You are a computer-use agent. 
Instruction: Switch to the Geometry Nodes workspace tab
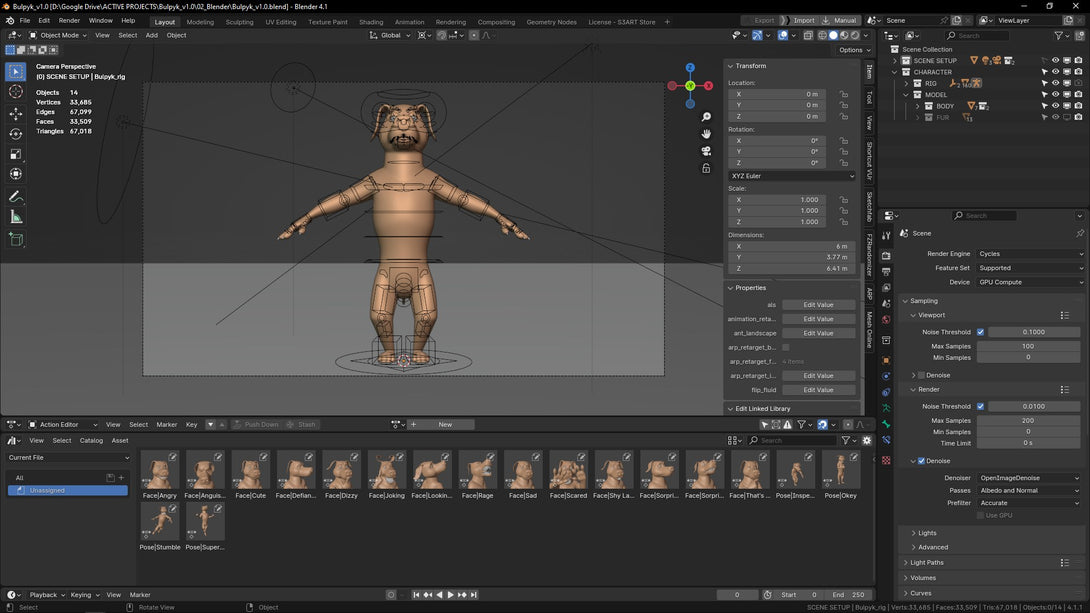[x=551, y=22]
